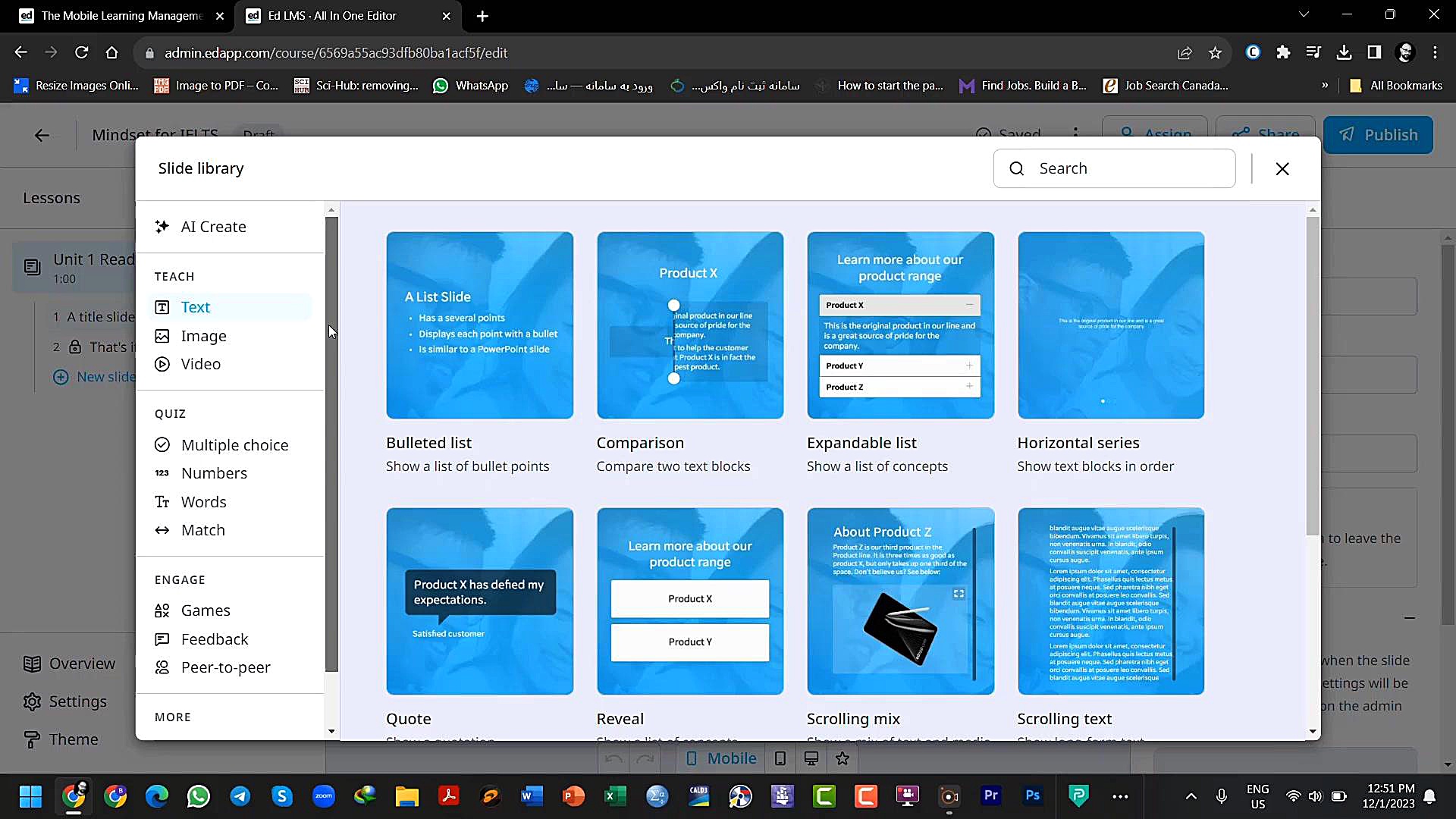Switch preview to Mobile view
Image resolution: width=1456 pixels, height=819 pixels.
point(720,758)
